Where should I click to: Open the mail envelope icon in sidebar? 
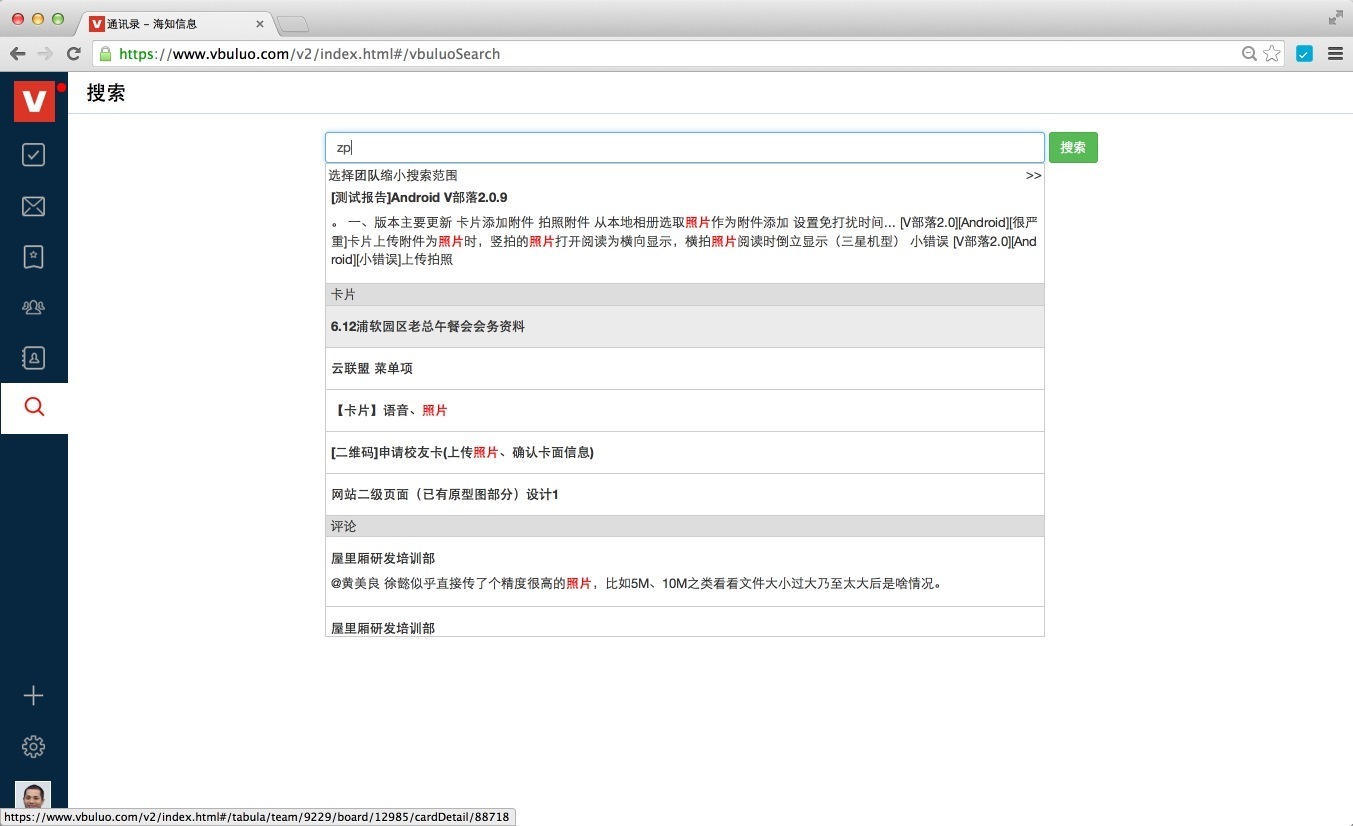(x=34, y=206)
